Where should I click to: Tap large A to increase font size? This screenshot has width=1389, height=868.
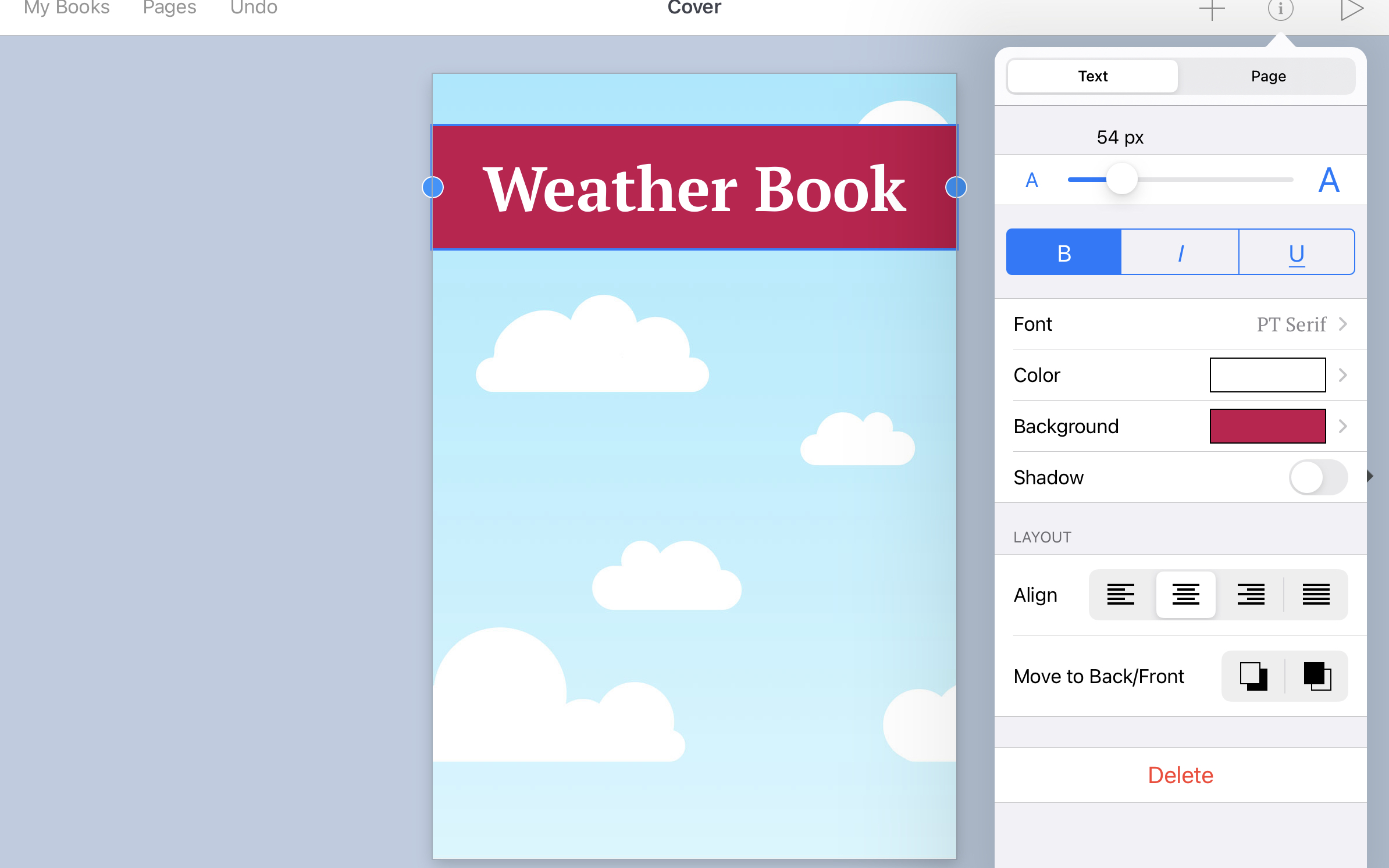1329,180
